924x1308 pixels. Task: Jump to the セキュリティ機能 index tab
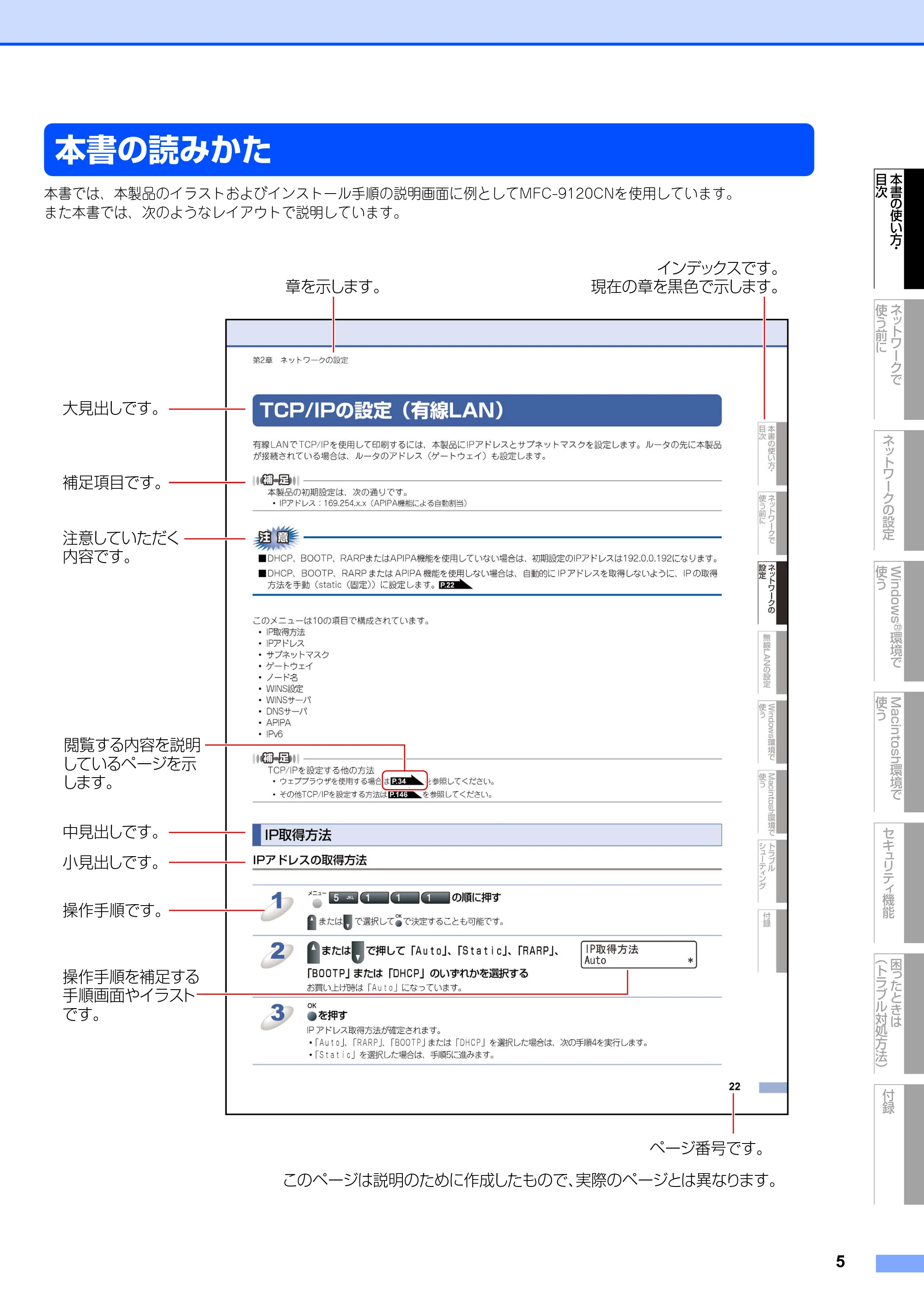pyautogui.click(x=899, y=882)
